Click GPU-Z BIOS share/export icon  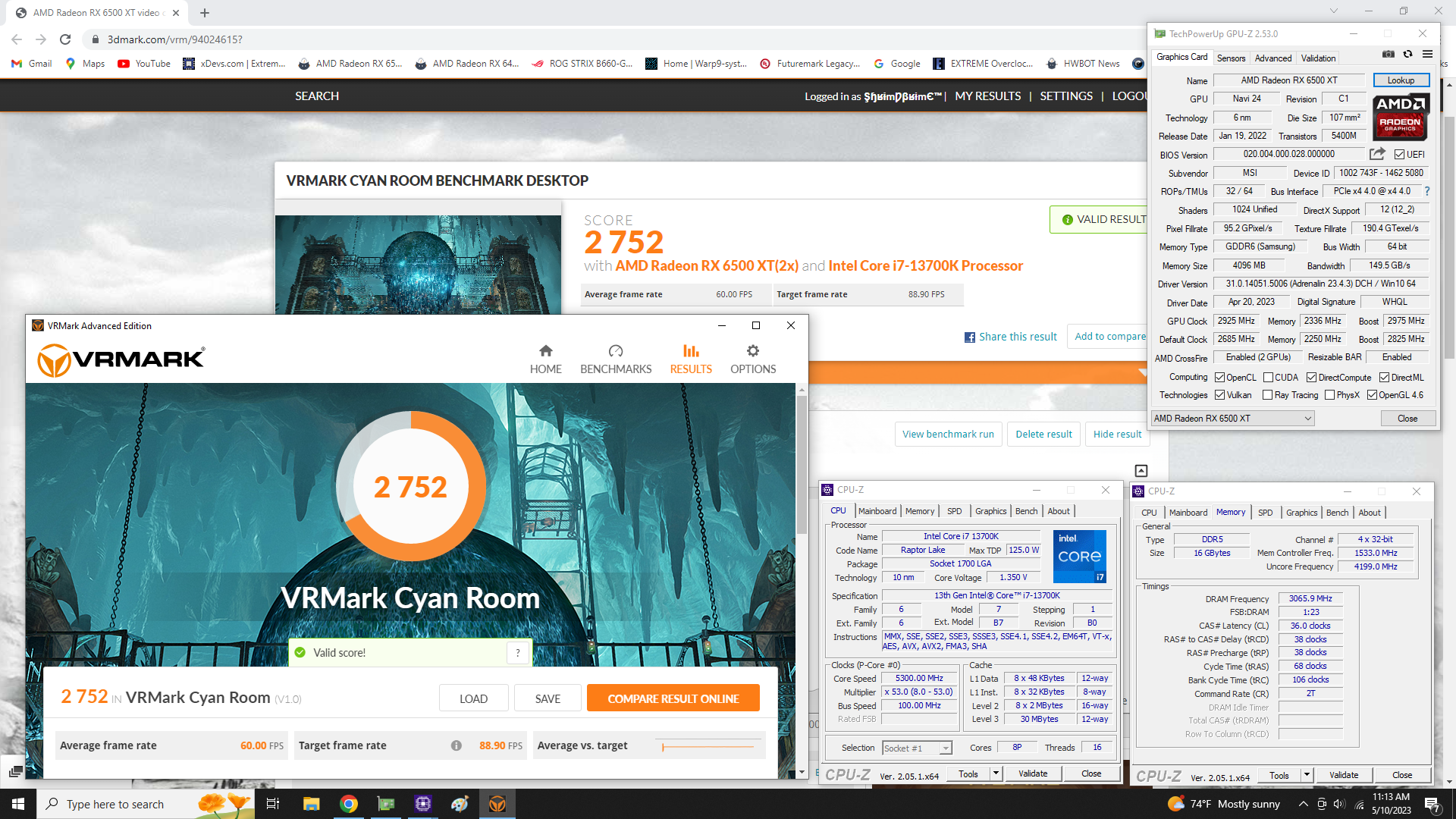1377,154
